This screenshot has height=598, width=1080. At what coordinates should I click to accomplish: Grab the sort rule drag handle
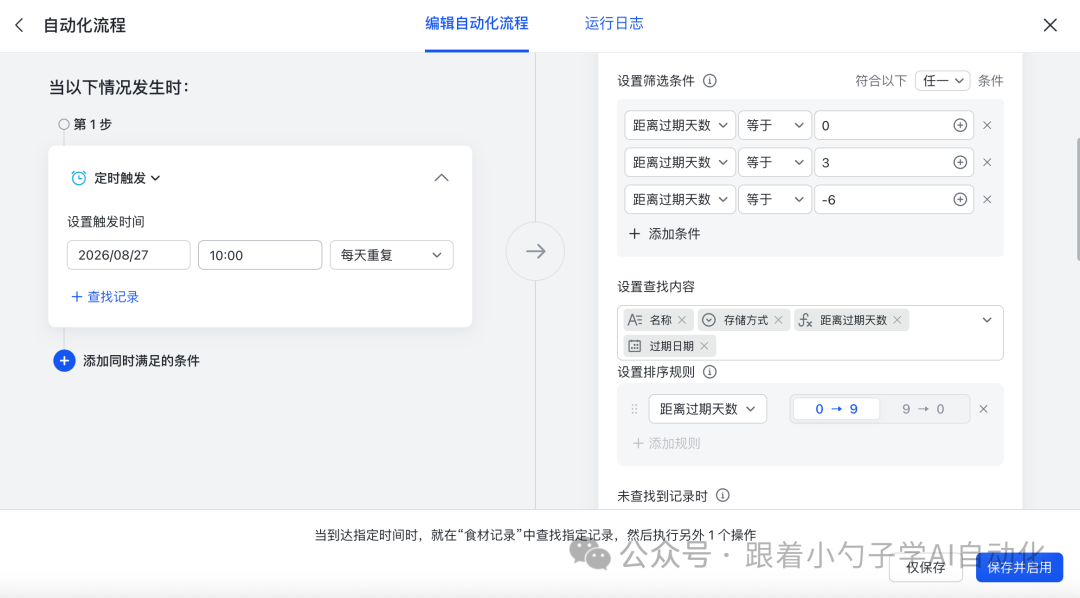[x=634, y=409]
